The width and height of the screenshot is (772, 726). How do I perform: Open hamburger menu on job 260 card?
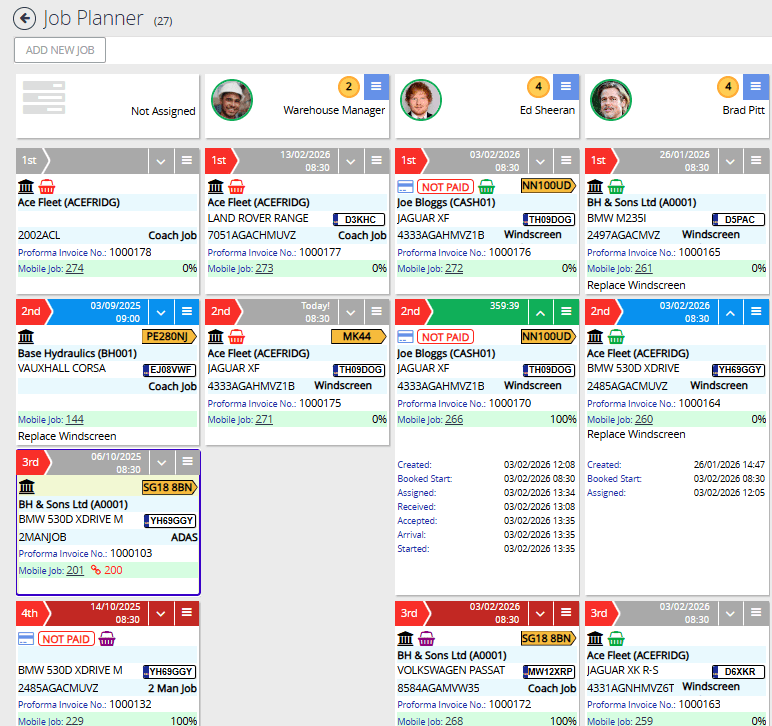click(x=756, y=312)
